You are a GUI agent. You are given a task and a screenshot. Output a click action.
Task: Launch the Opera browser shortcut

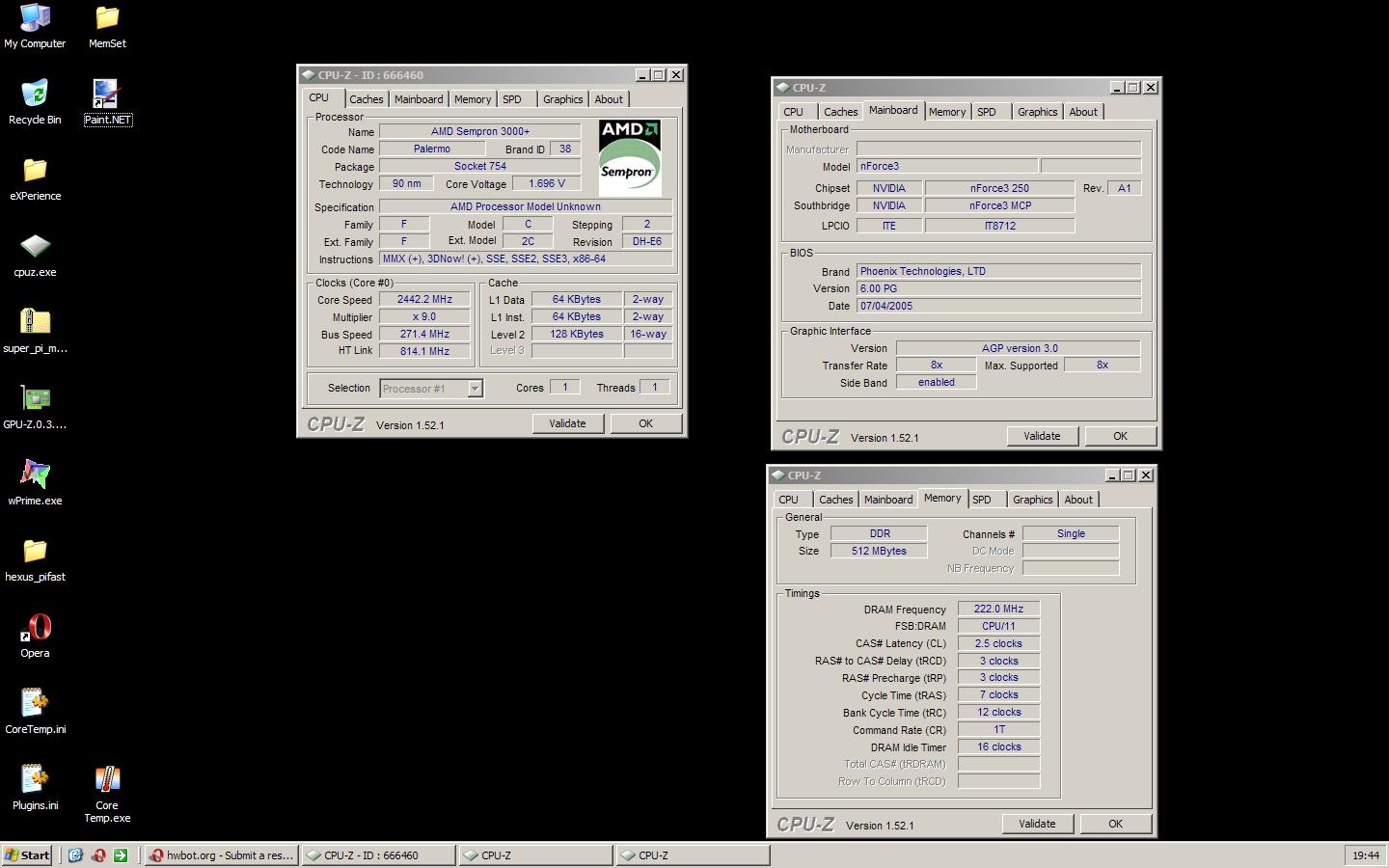click(x=35, y=628)
